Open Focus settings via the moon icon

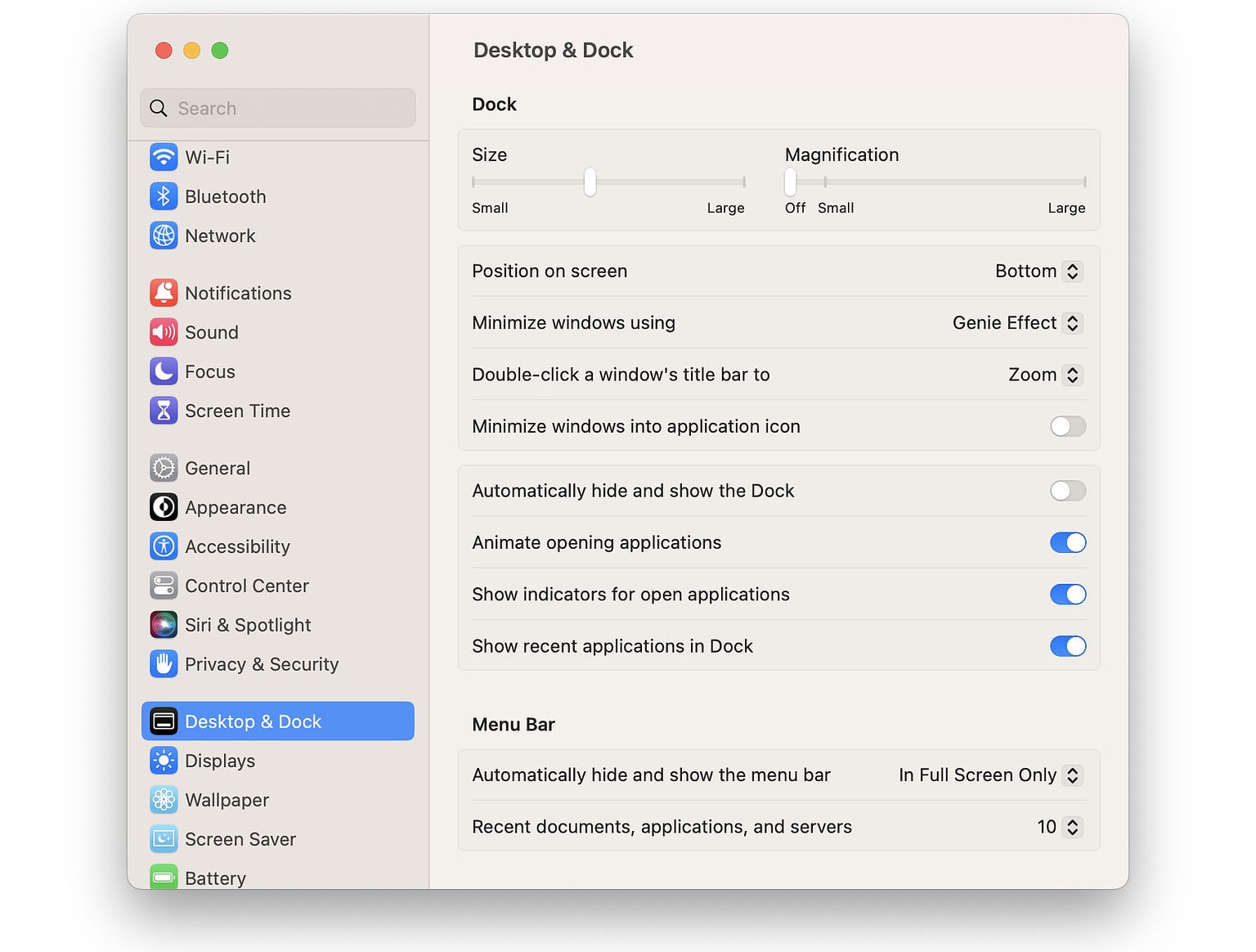[164, 370]
